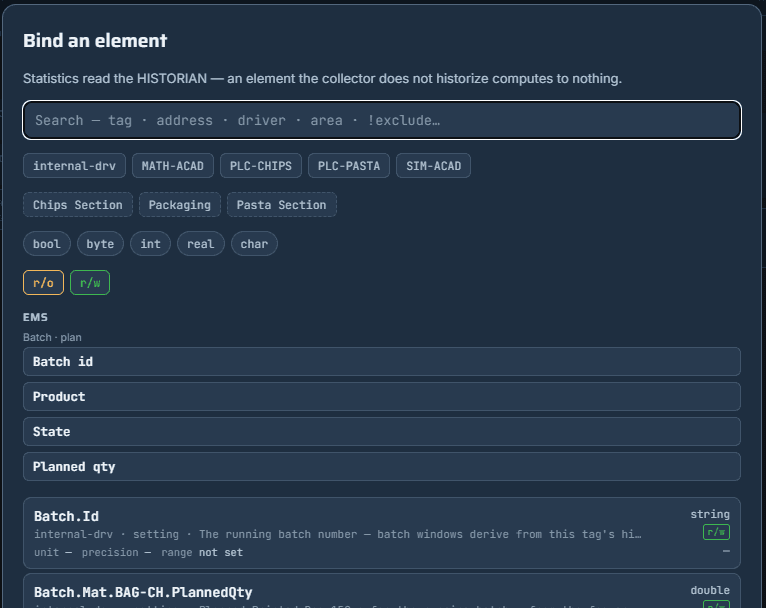Click the 'string' type label on Batch.Id
The height and width of the screenshot is (608, 766).
point(710,514)
